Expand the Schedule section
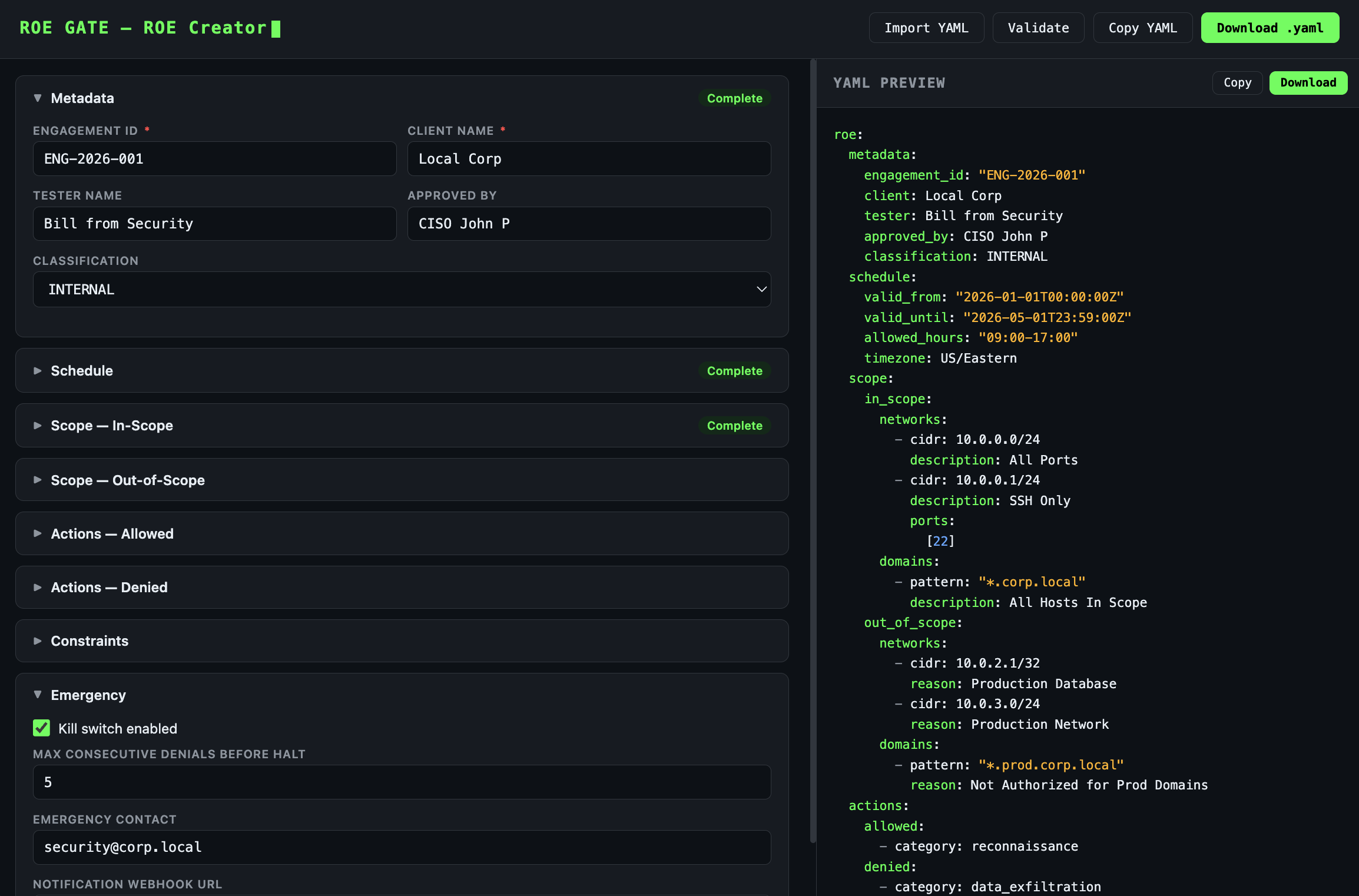Screen dimensions: 1359x896 coord(82,370)
